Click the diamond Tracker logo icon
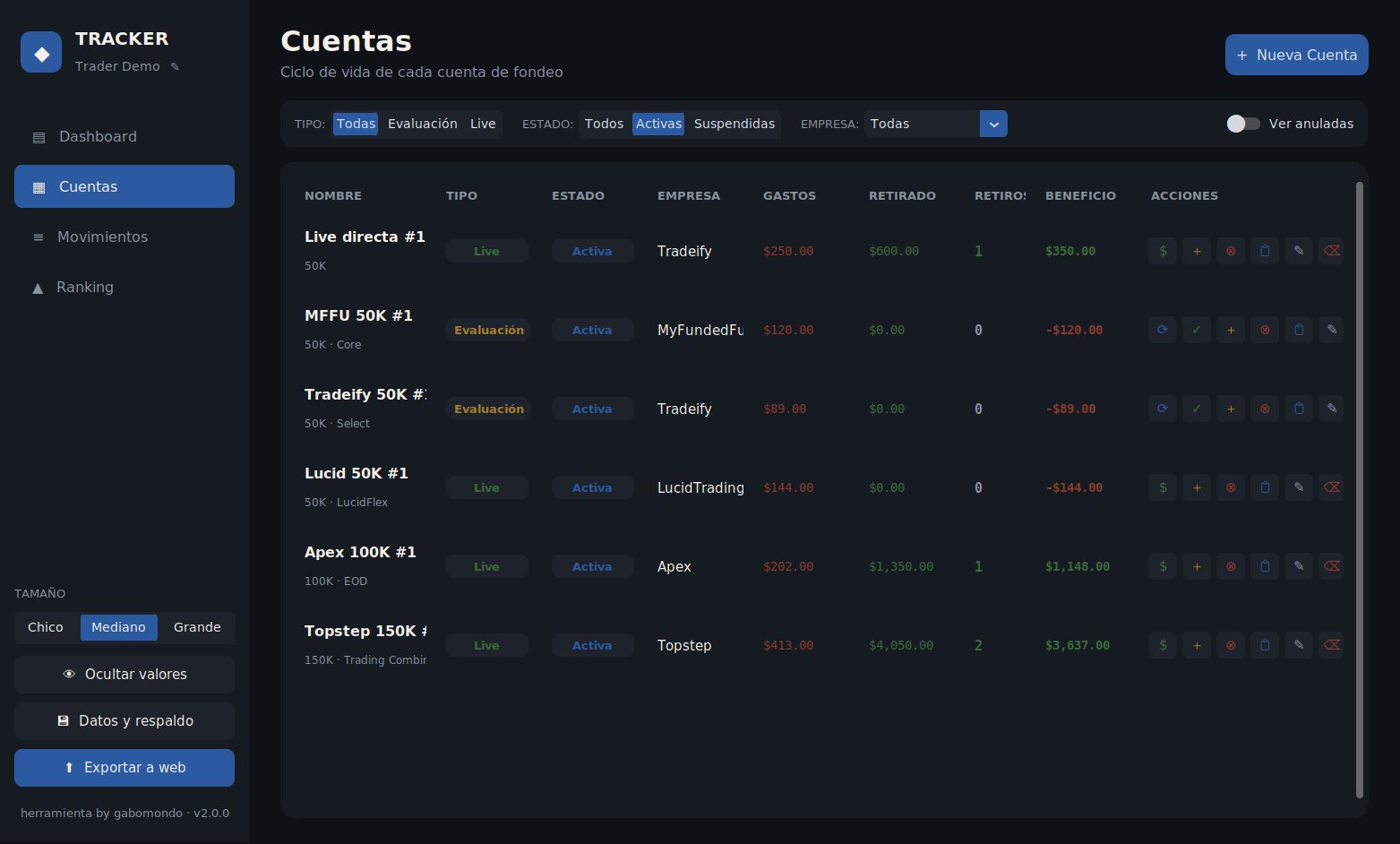The image size is (1400, 844). click(41, 53)
